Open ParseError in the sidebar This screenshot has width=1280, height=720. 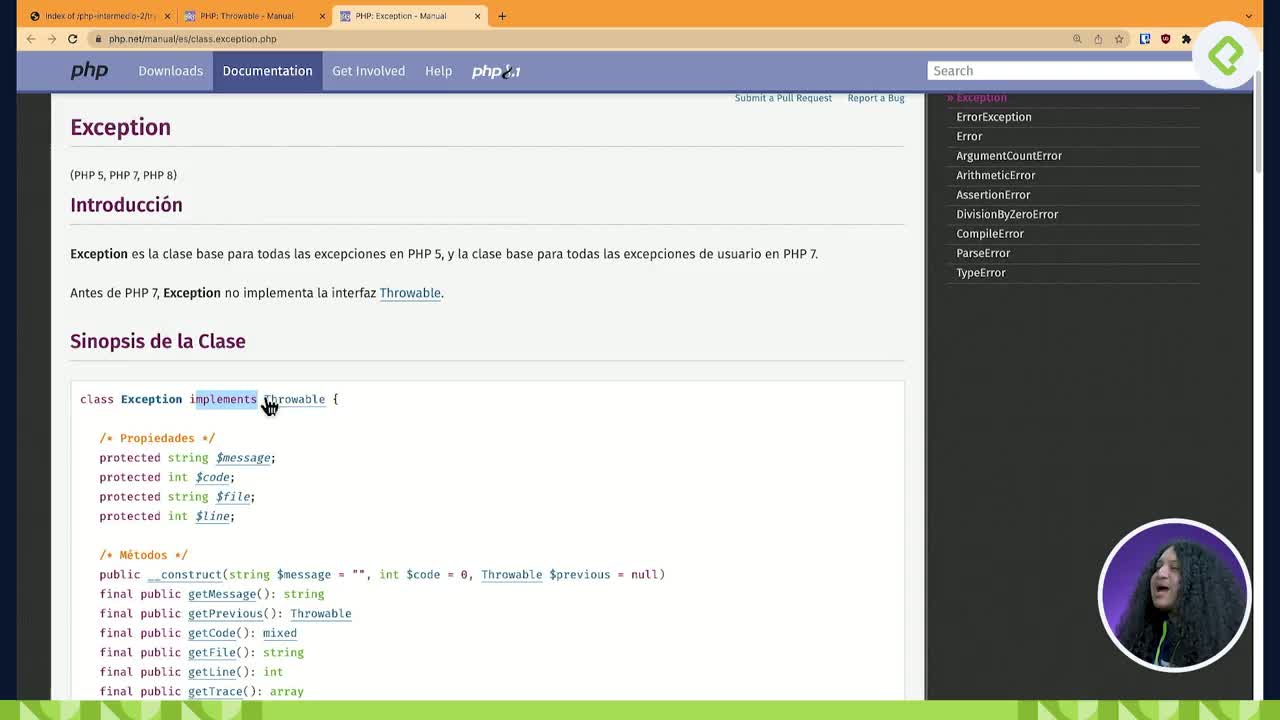point(983,253)
